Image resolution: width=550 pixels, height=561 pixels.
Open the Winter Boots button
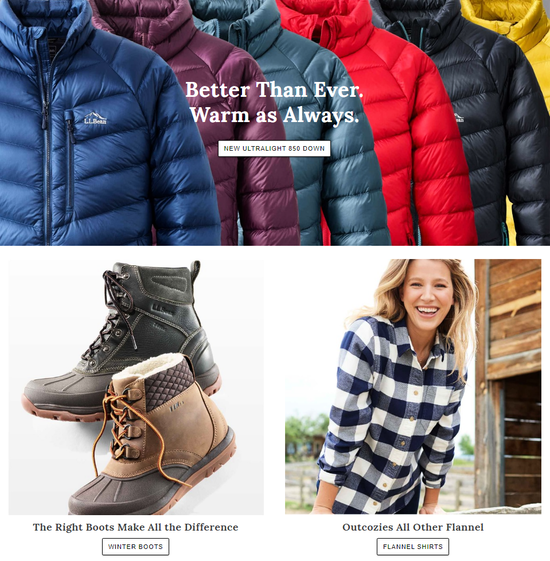[136, 546]
